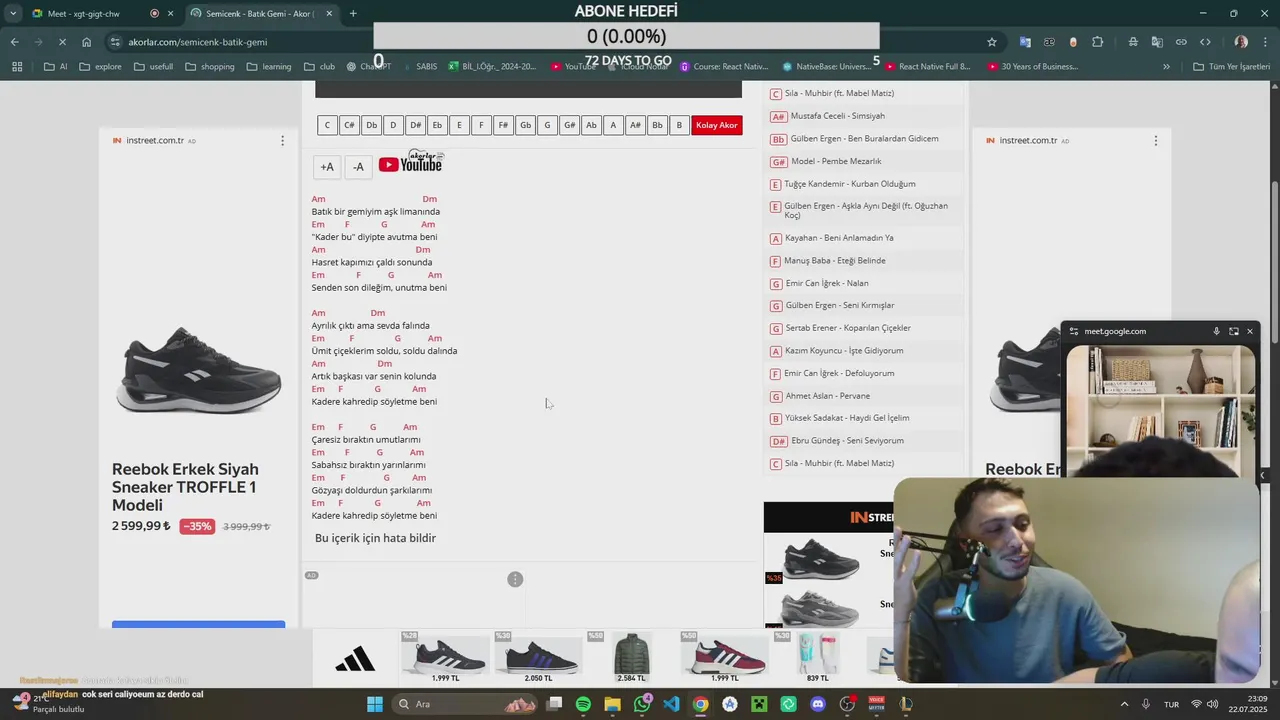Open 30 Years of Business bookmark
The image size is (1280, 720).
click(1032, 67)
